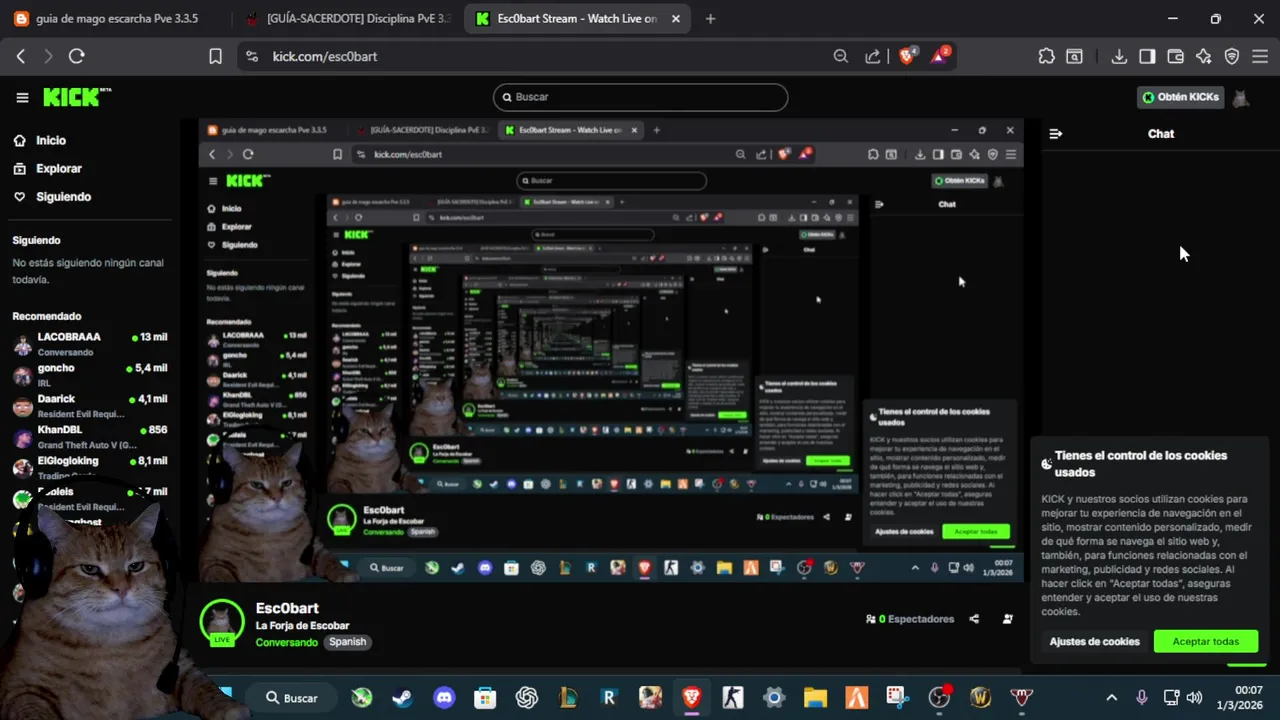Open ElGlogloking recommended channel
The width and height of the screenshot is (1280, 720).
tap(90, 468)
